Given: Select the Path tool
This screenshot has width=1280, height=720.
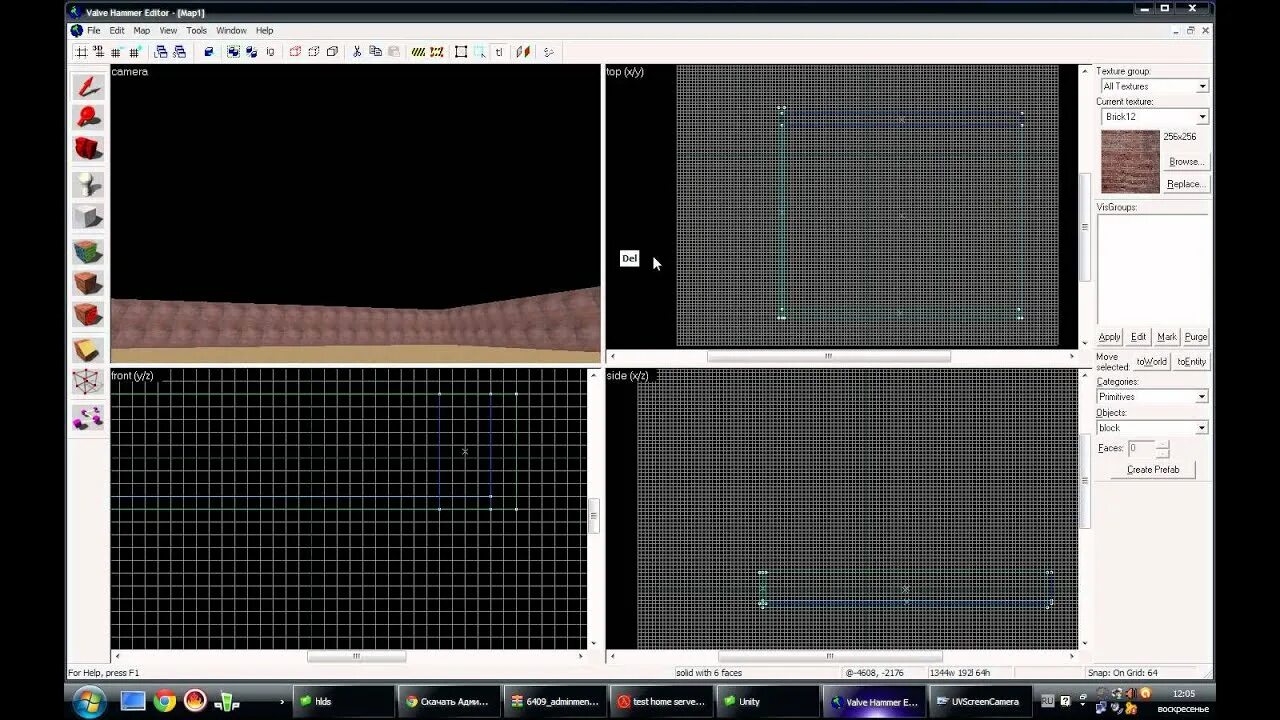Looking at the screenshot, I should click(x=88, y=418).
